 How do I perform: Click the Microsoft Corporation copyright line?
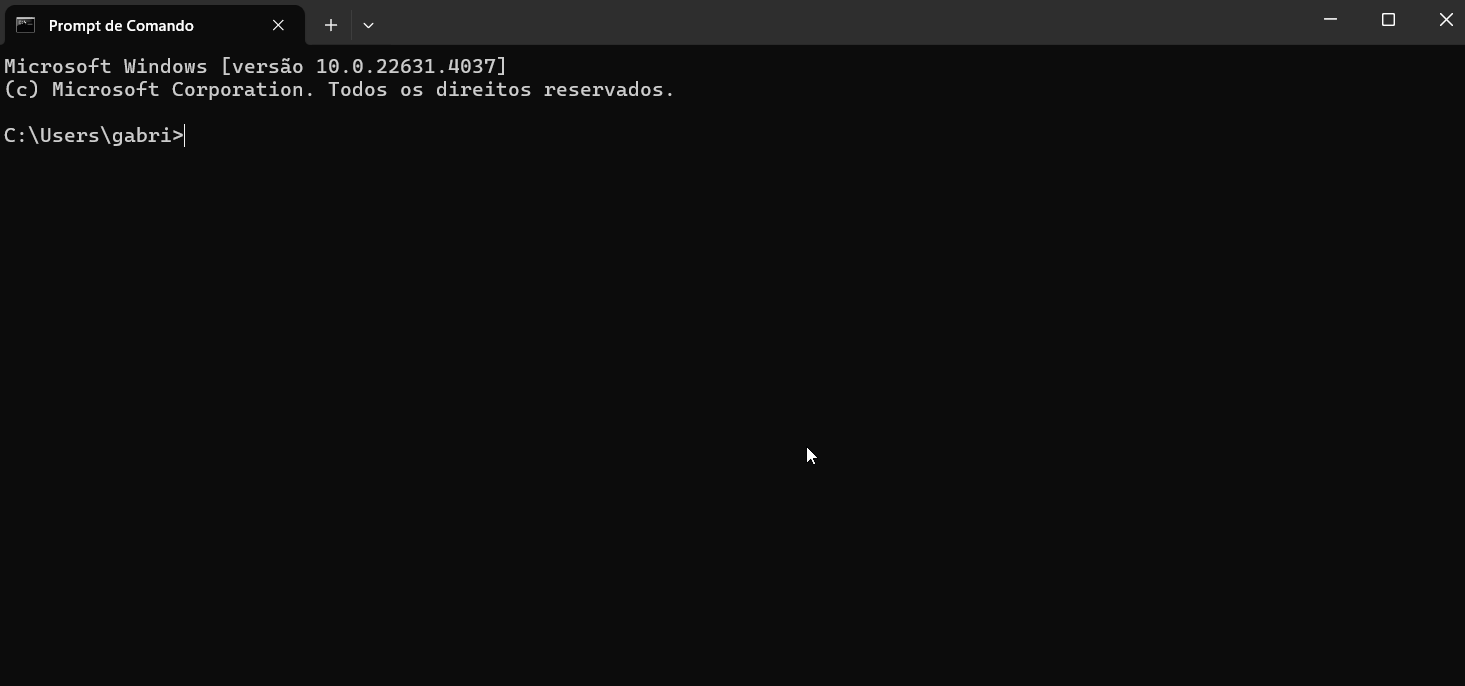click(x=339, y=90)
